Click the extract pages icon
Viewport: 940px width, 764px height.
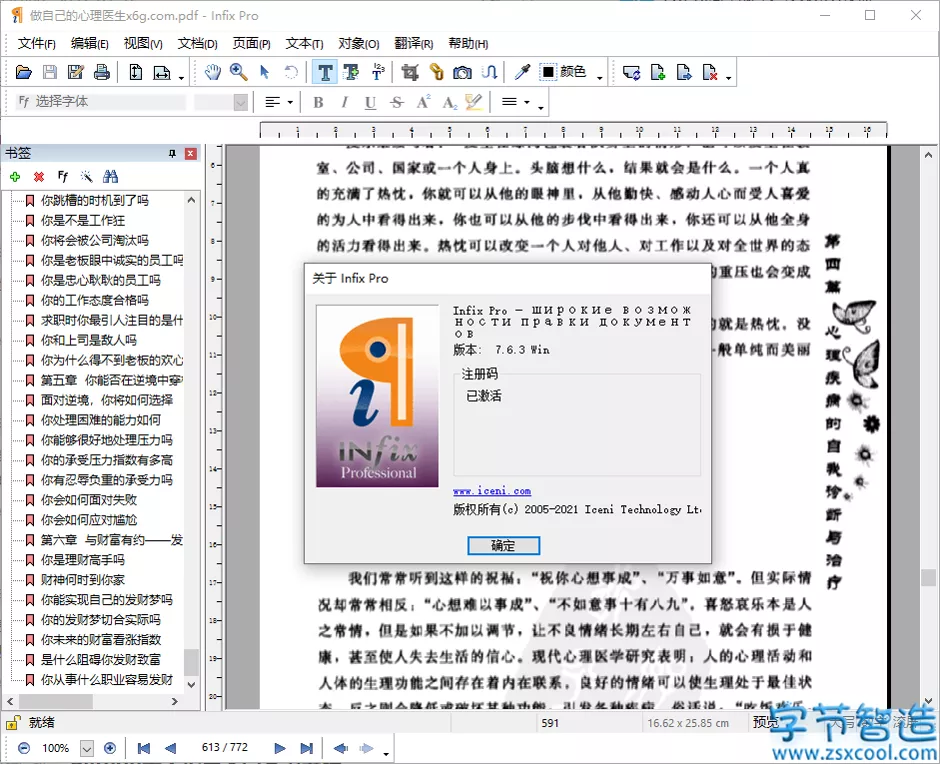tap(684, 73)
